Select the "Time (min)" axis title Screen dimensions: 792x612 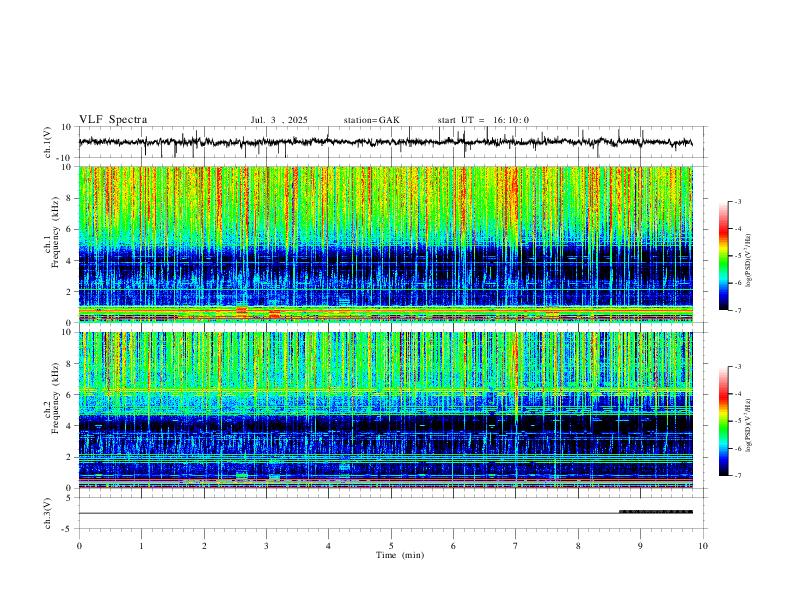400,555
